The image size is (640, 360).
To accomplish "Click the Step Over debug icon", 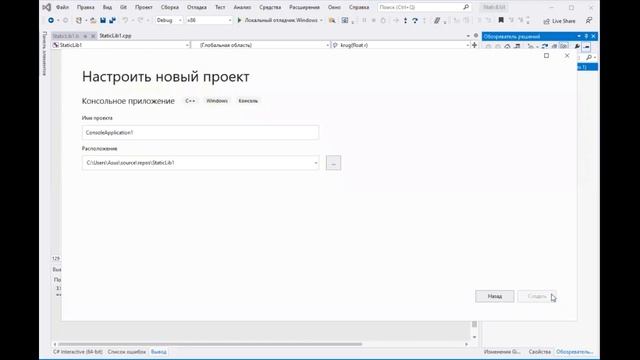I will coord(415,20).
